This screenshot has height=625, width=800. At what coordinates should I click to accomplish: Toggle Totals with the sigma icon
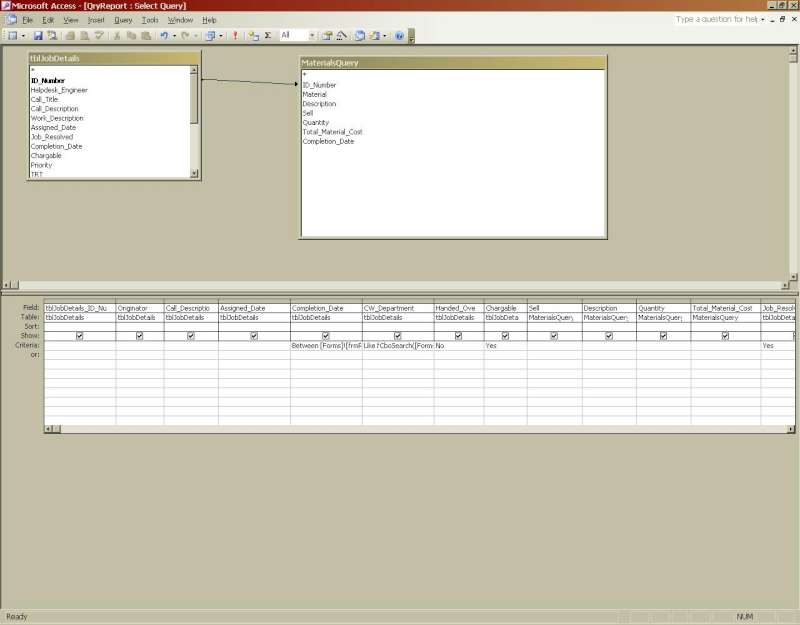coord(268,36)
